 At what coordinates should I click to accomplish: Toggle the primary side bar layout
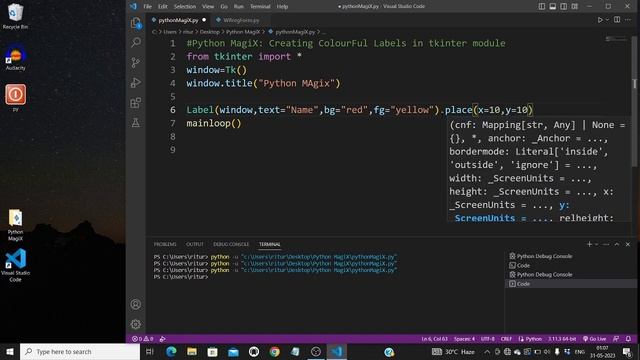coord(542,6)
